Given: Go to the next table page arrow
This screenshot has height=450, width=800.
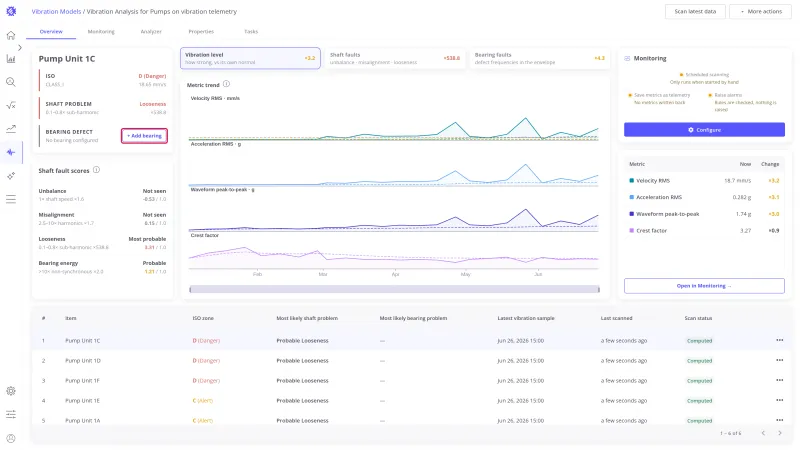Looking at the screenshot, I should pyautogui.click(x=780, y=433).
